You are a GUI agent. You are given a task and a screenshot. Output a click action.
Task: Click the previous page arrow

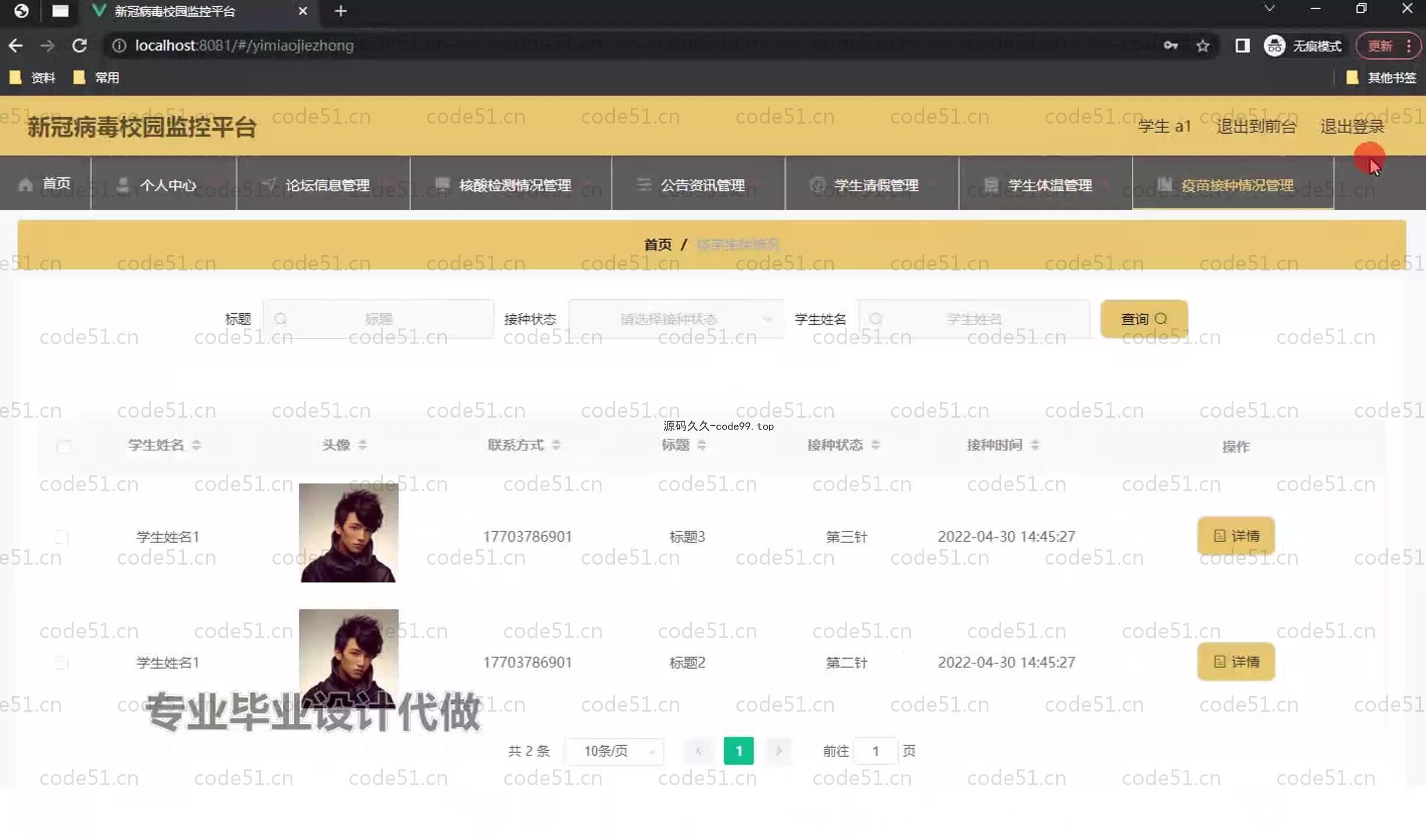[698, 751]
